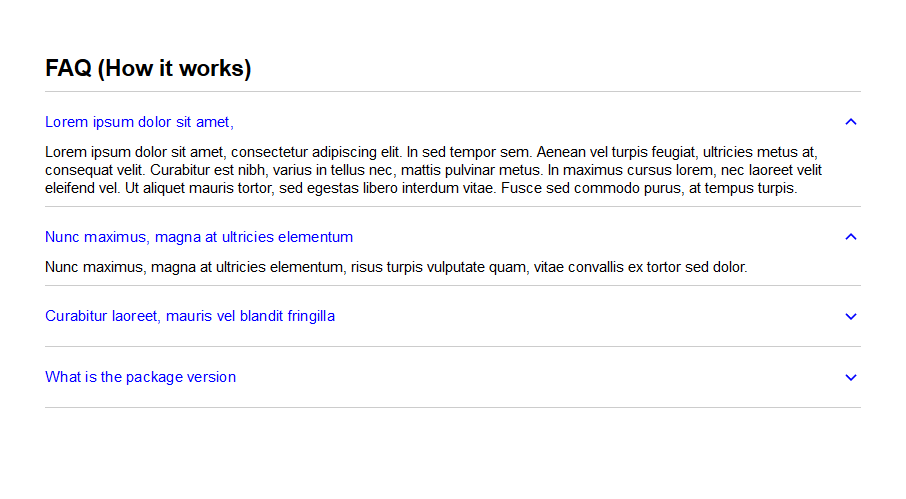Click the sentence "Fusce sed commodo purus, at tempus turpis."
Viewport: 906px width, 499px height.
tap(649, 188)
